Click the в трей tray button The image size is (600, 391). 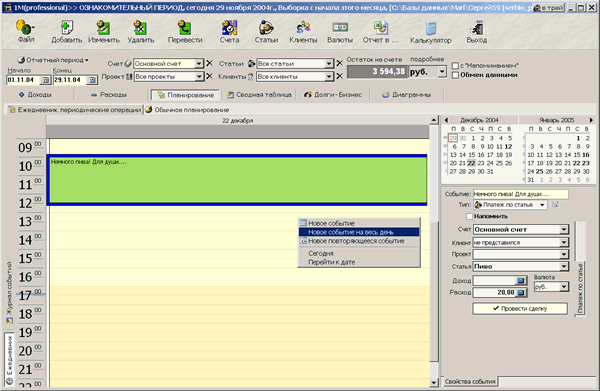[549, 7]
